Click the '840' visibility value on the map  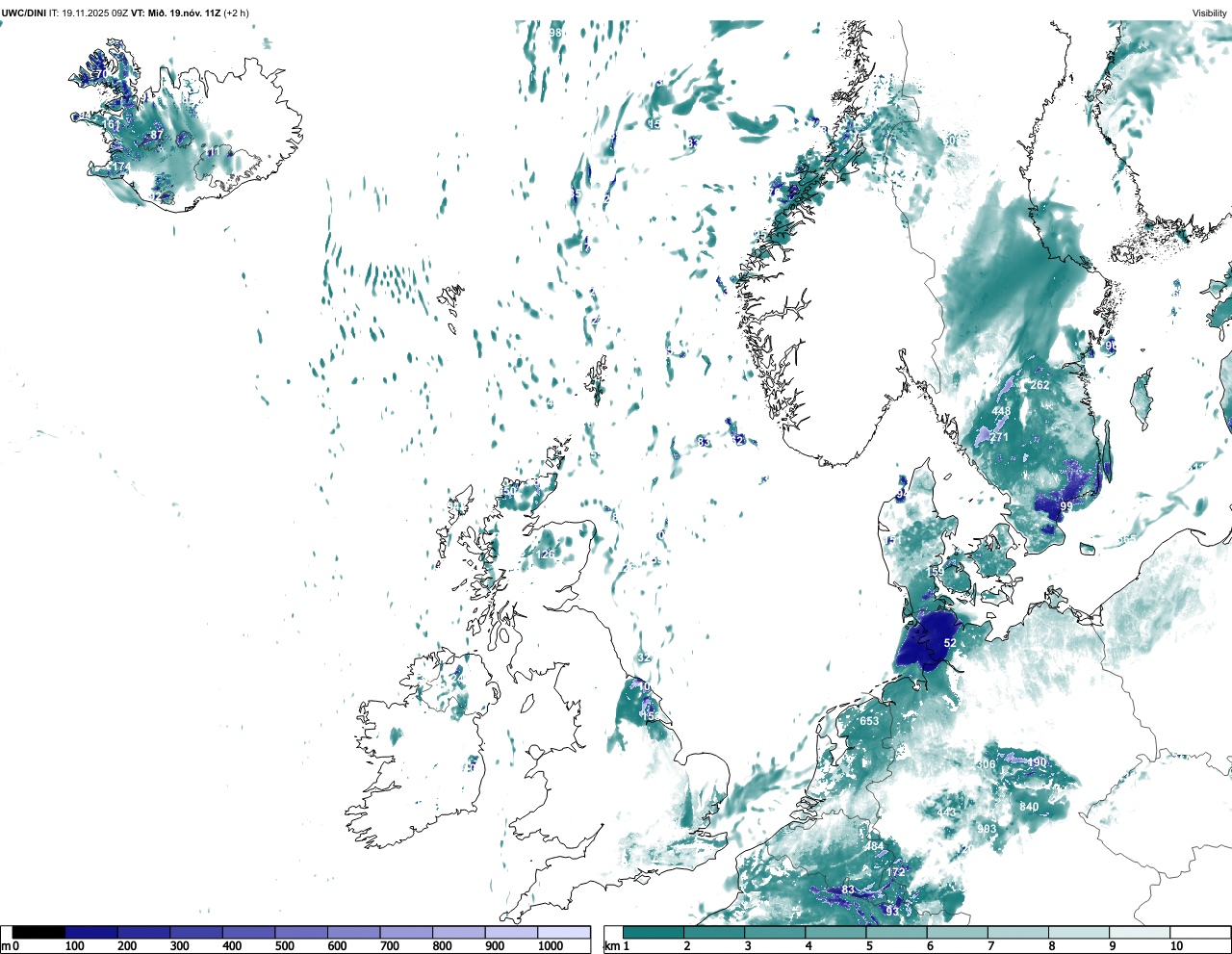[1029, 807]
